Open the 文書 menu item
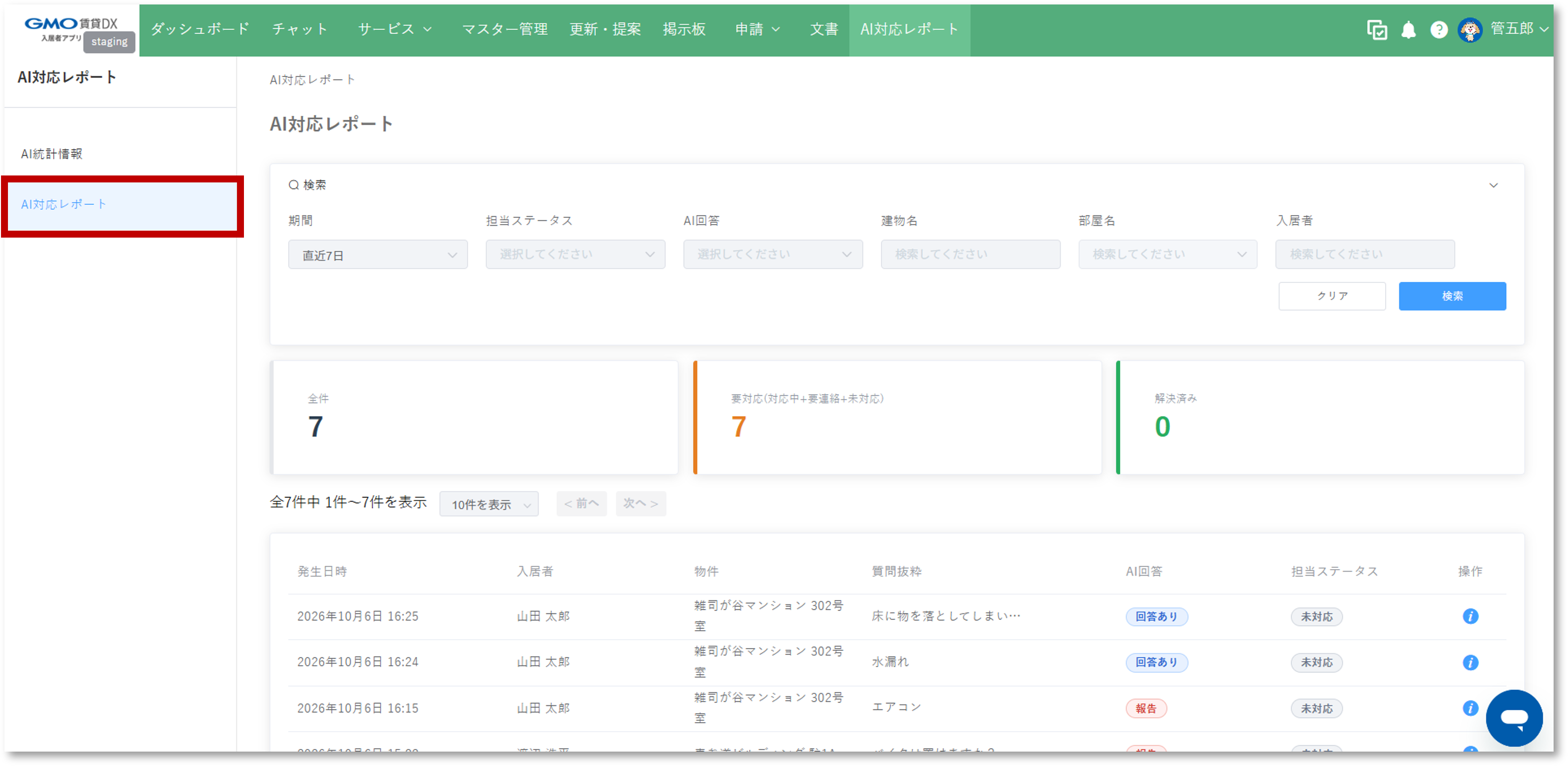The height and width of the screenshot is (766, 1568). [x=824, y=29]
